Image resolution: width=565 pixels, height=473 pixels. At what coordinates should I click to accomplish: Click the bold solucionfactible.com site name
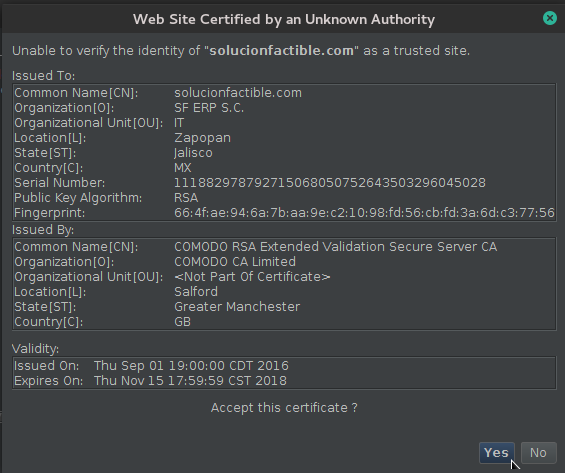tap(281, 51)
